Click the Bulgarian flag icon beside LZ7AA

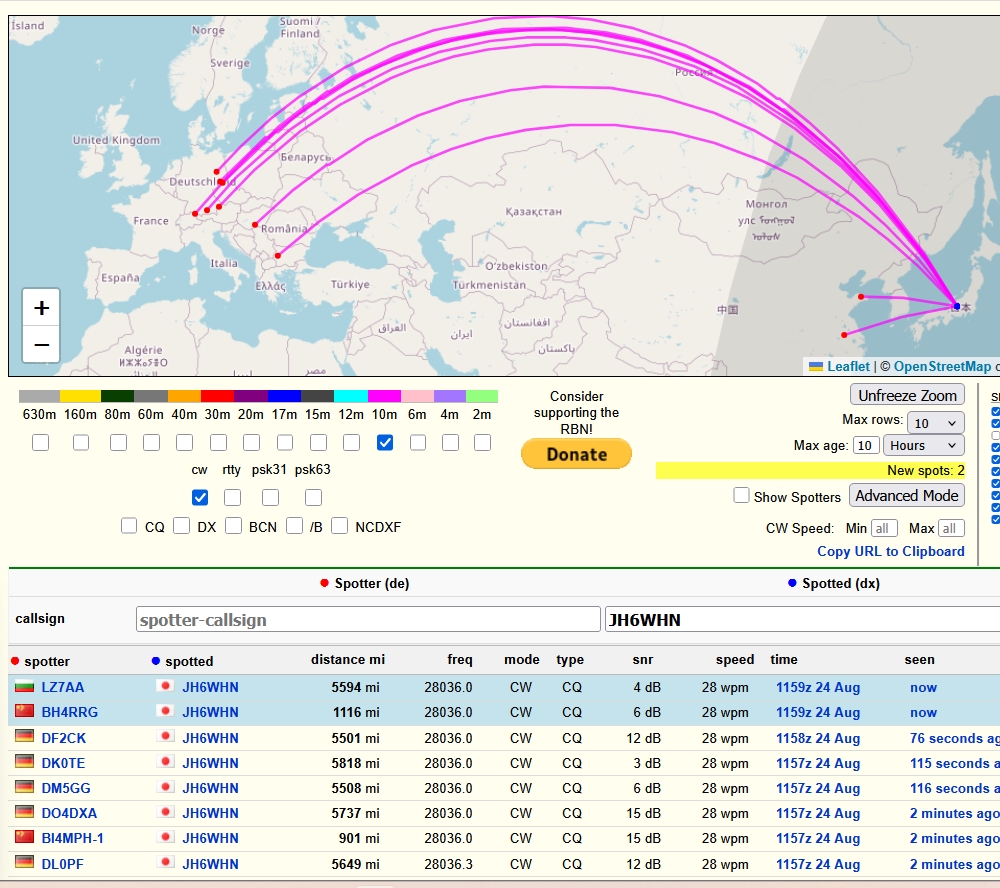click(24, 687)
